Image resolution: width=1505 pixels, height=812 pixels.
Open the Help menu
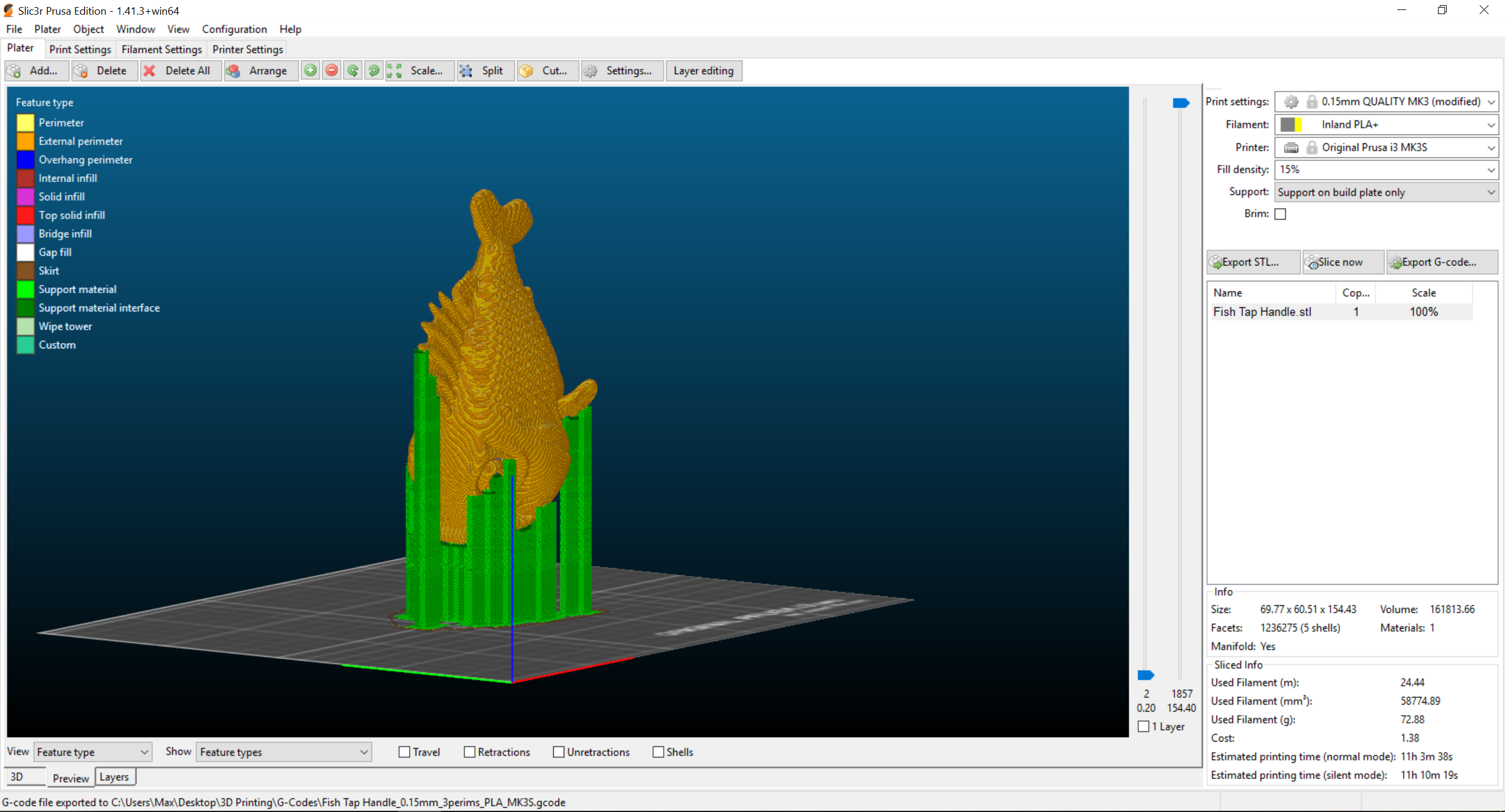point(290,29)
